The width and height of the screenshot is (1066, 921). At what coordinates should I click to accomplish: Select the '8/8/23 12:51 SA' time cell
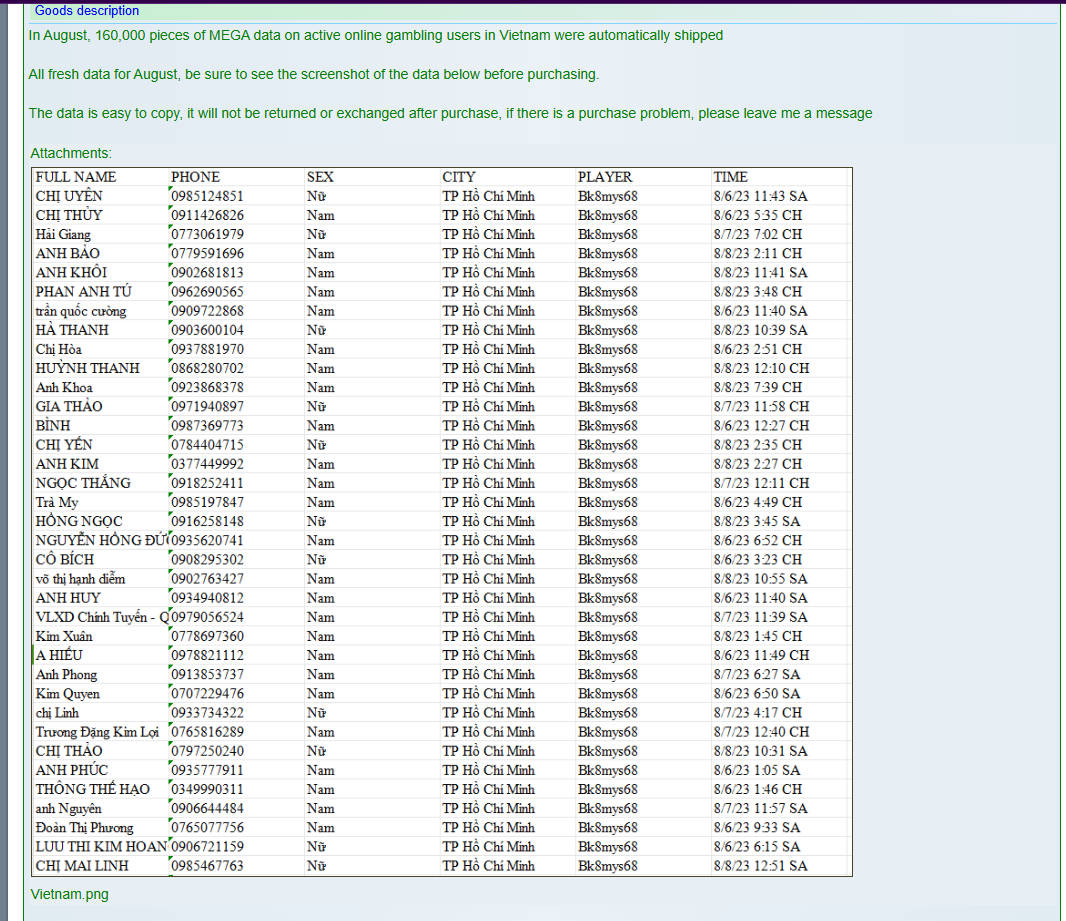[x=760, y=866]
